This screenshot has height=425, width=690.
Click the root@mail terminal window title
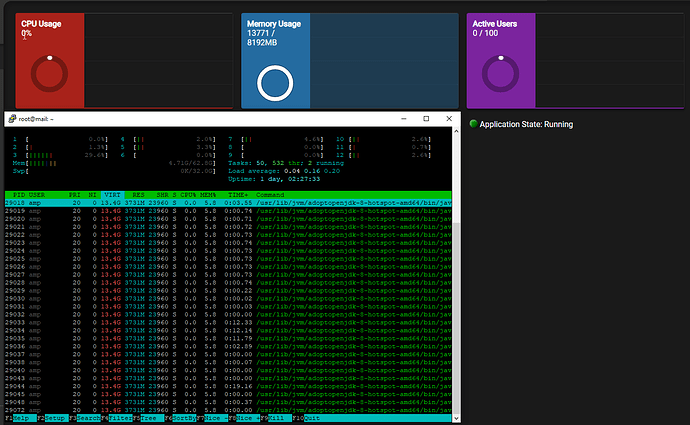pyautogui.click(x=36, y=119)
